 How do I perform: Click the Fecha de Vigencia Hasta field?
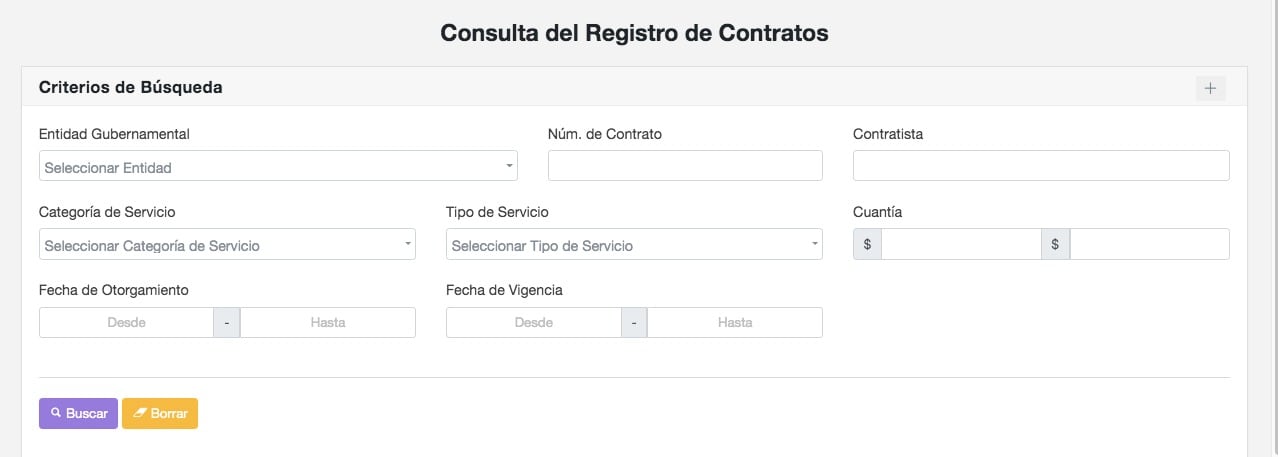pos(735,322)
